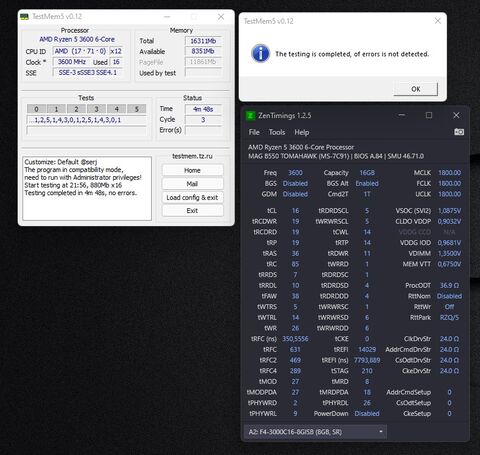The width and height of the screenshot is (480, 455).
Task: Click the ProcODT value 36.9 Ω
Action: coord(449,285)
